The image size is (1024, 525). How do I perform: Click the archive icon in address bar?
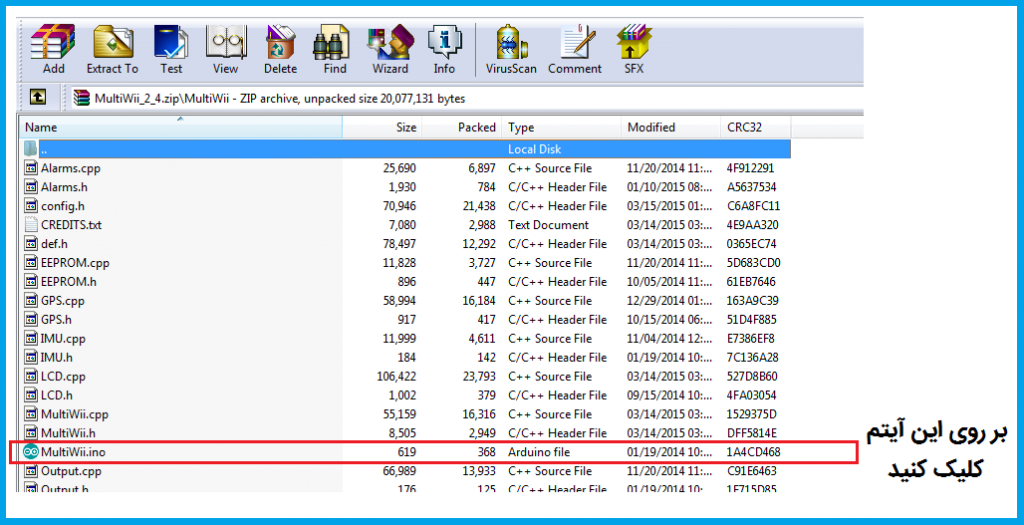[x=82, y=99]
